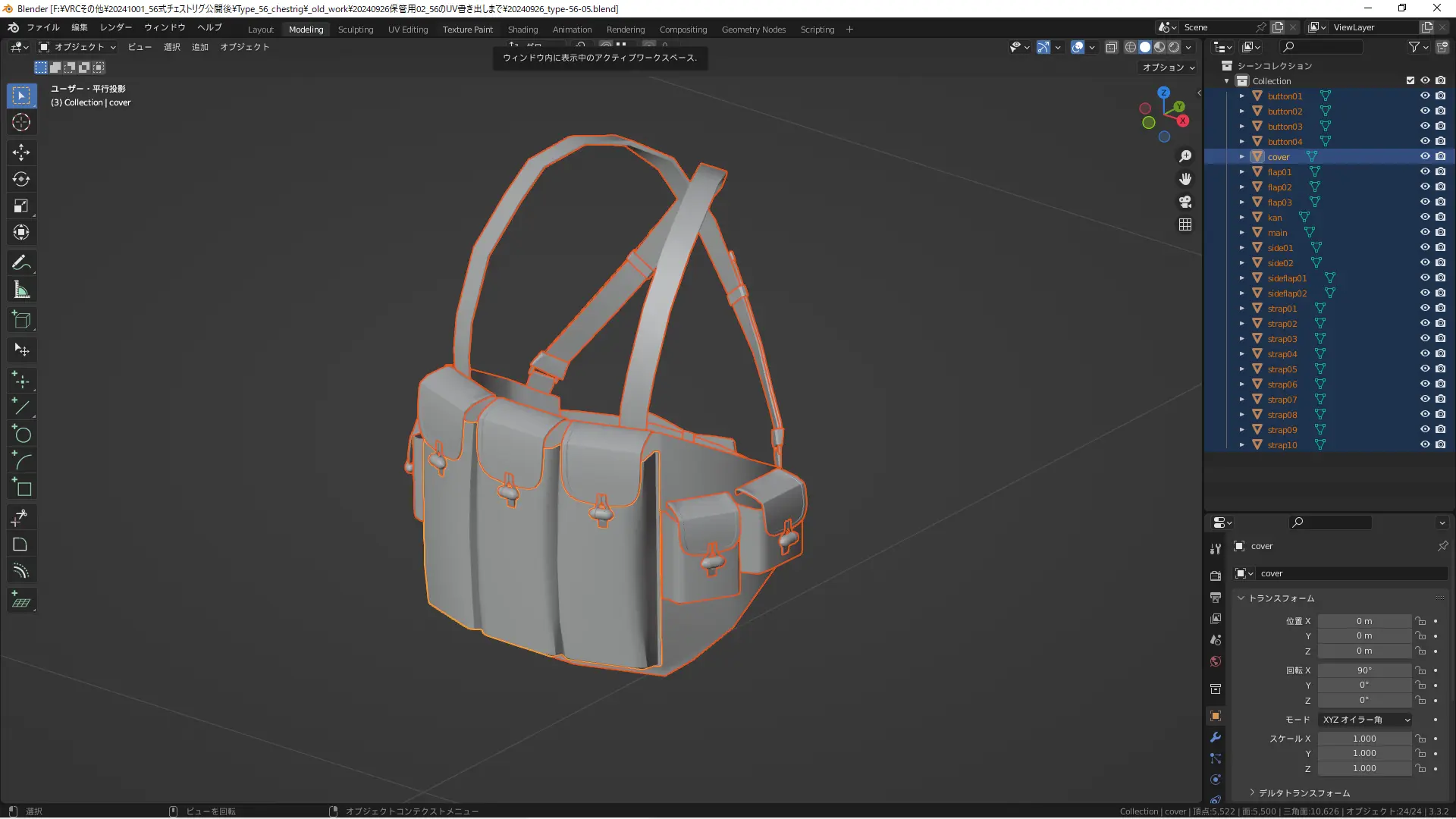Select the Move tool in toolbar
Image resolution: width=1456 pixels, height=819 pixels.
[21, 152]
